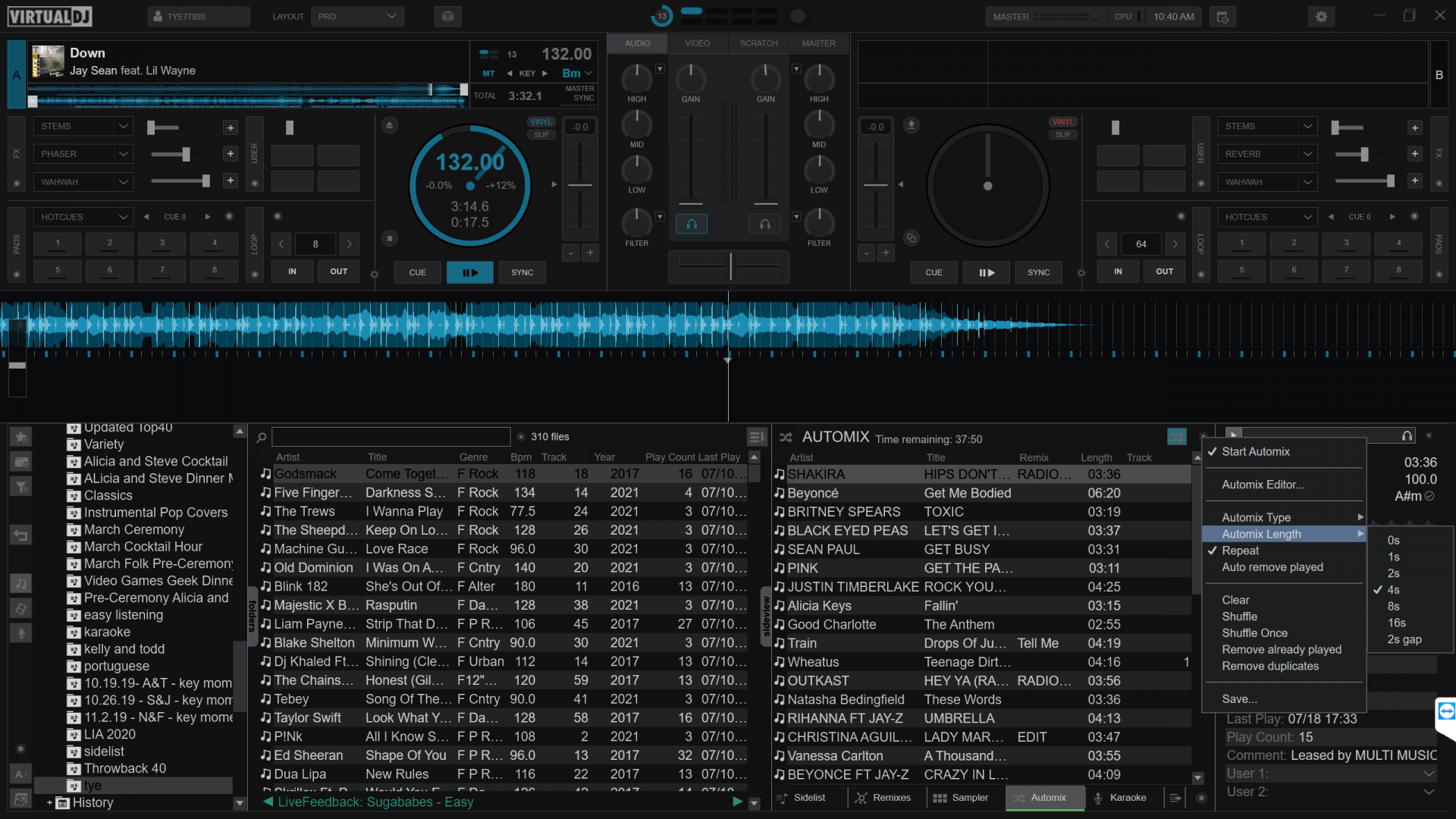This screenshot has width=1456, height=819.
Task: Open the 3D cube layout icon
Action: tap(447, 17)
